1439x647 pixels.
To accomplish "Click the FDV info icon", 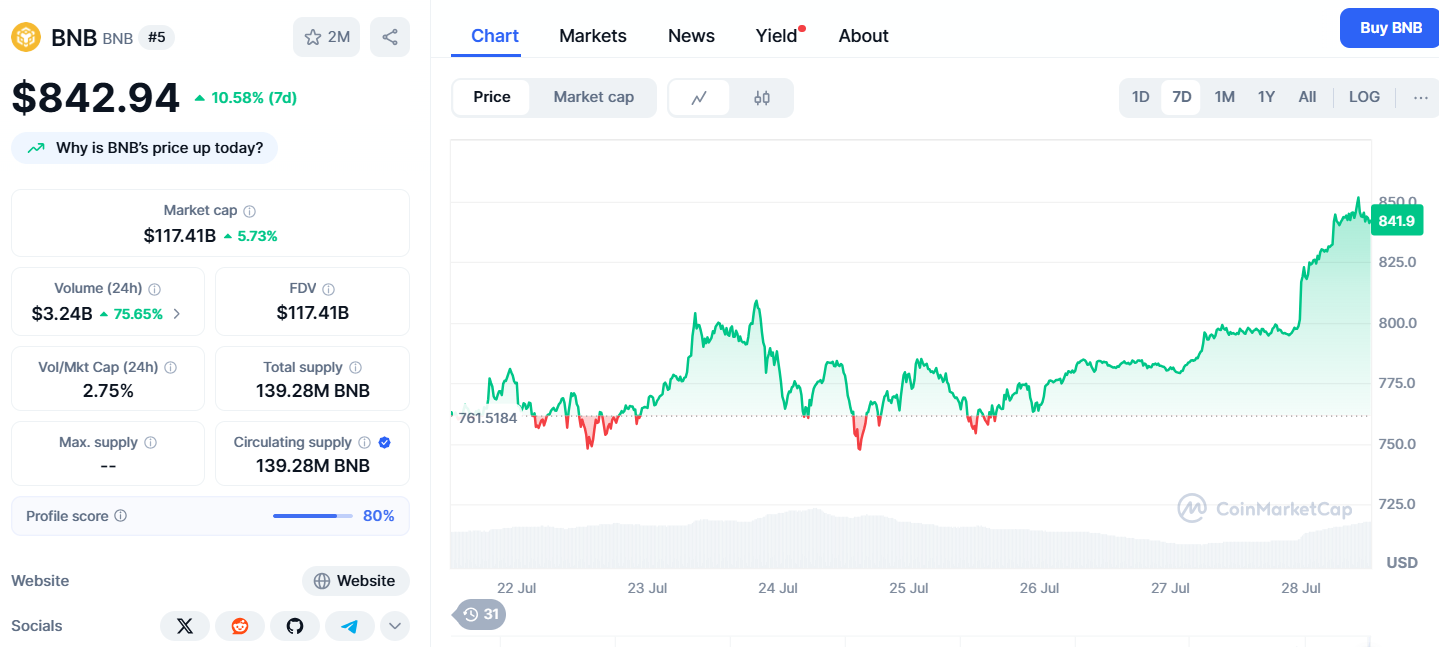I will pos(328,289).
